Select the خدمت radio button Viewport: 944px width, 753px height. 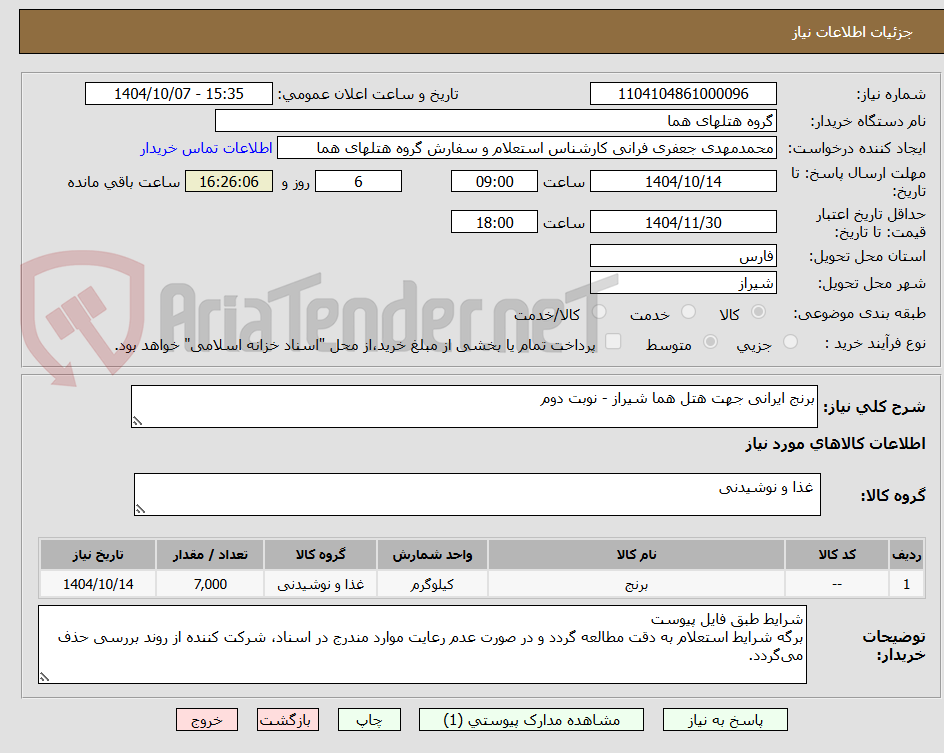[688, 312]
